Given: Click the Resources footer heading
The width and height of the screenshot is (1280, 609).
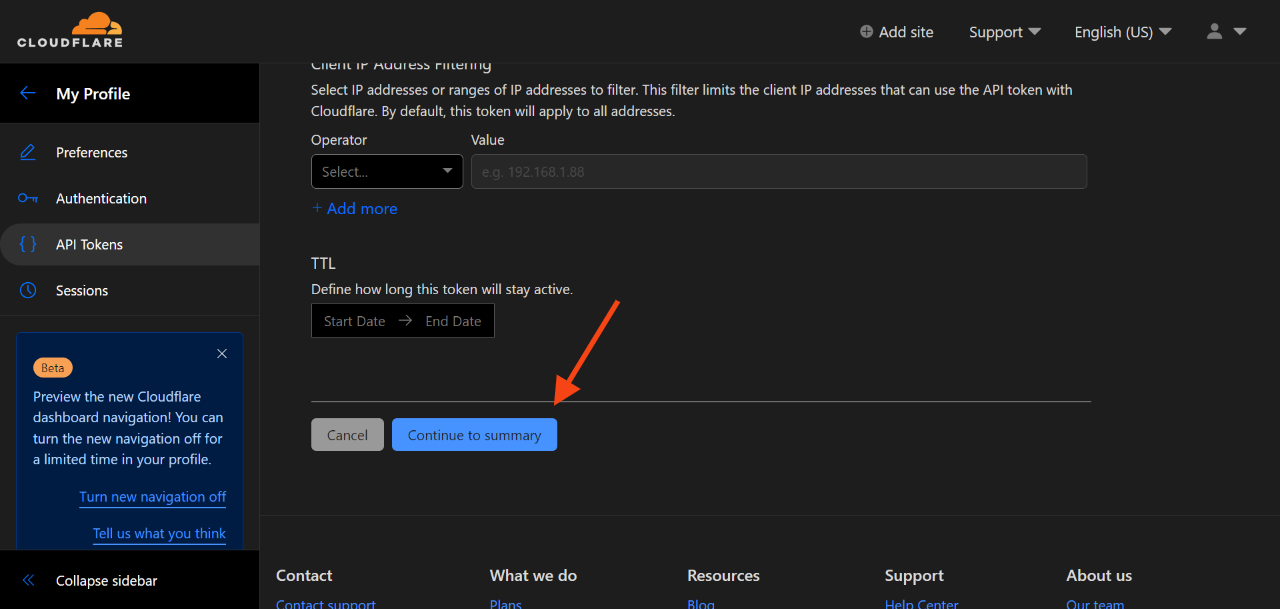Looking at the screenshot, I should click(x=723, y=575).
